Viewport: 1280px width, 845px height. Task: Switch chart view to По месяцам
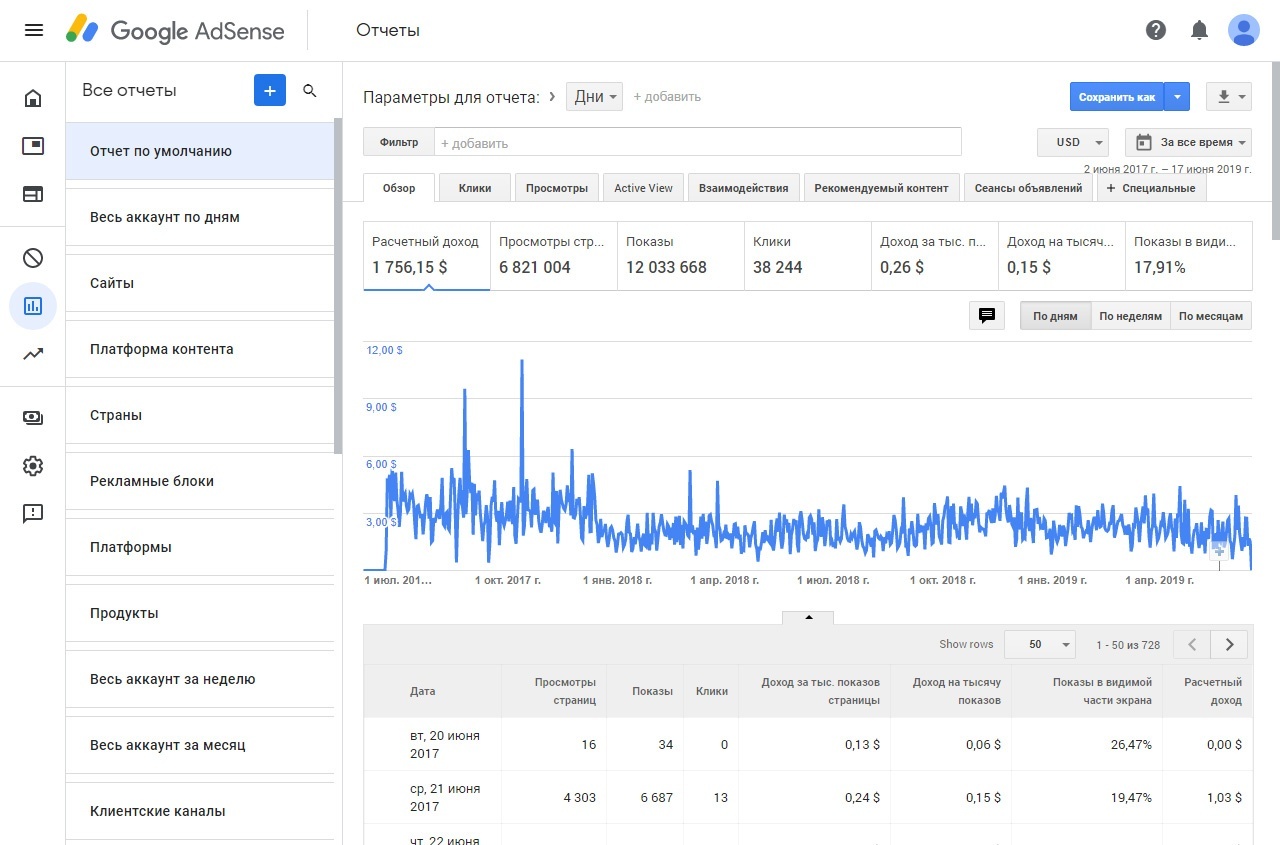[1210, 316]
